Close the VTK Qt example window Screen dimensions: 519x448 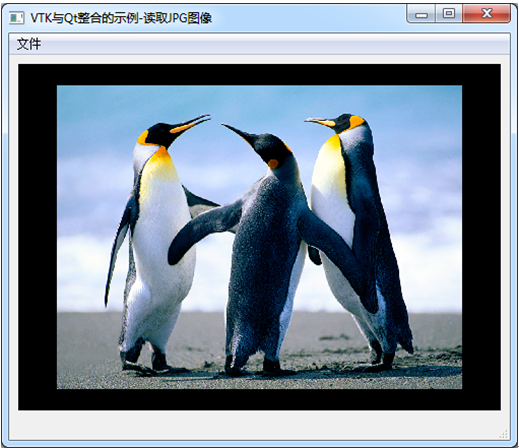486,14
